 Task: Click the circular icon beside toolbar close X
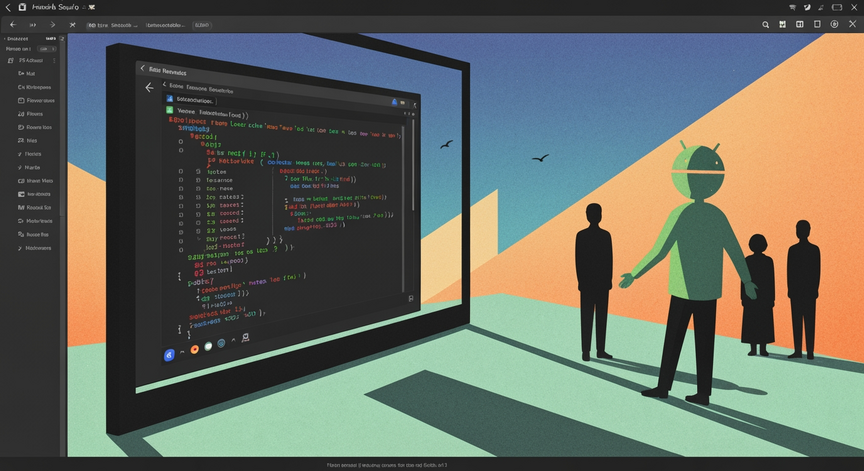(x=834, y=24)
